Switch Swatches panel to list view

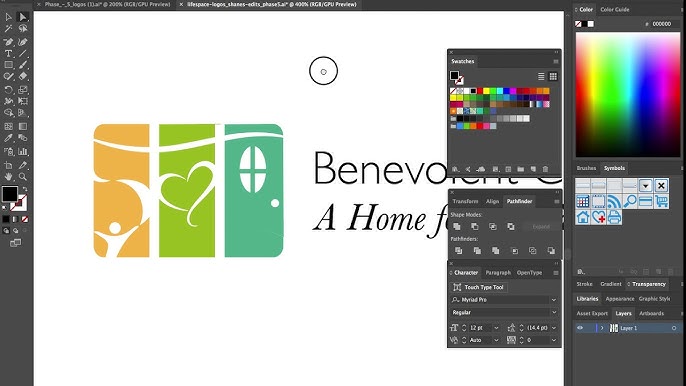(x=541, y=77)
